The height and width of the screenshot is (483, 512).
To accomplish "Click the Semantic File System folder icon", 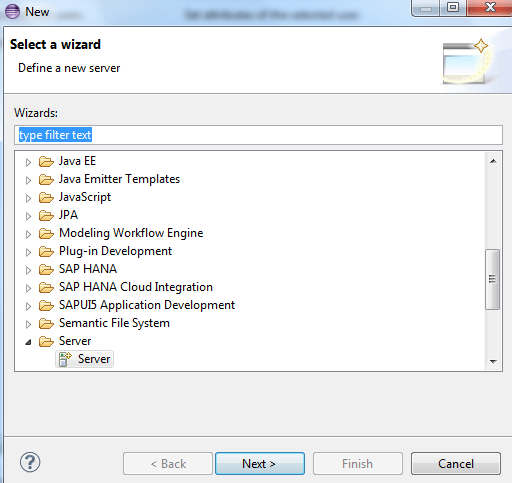I will point(46,324).
